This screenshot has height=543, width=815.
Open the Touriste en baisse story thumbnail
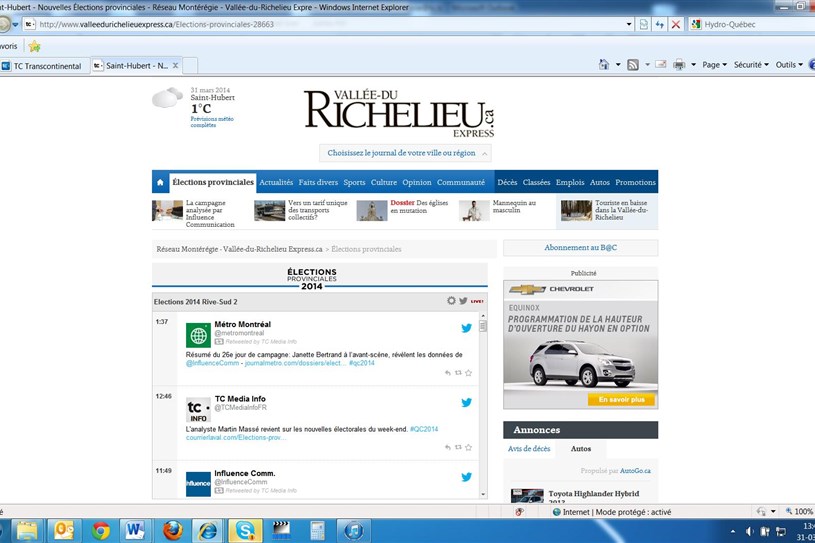[x=576, y=210]
